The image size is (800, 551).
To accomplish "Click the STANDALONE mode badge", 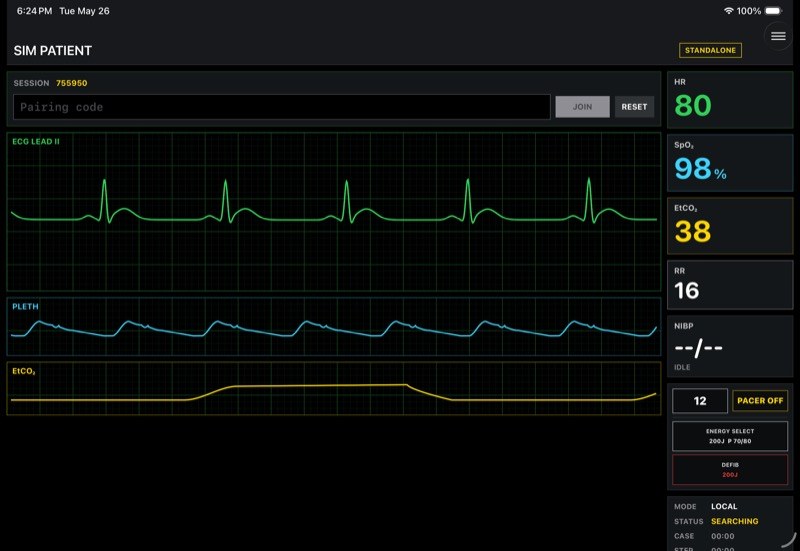I will coord(710,50).
